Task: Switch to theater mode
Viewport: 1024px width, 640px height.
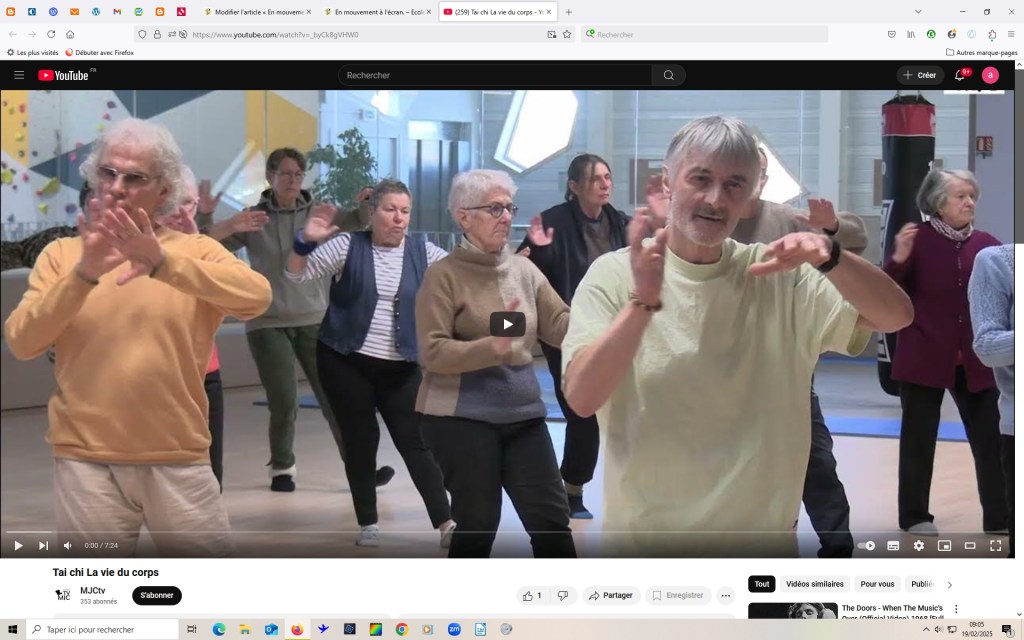Action: (x=970, y=545)
